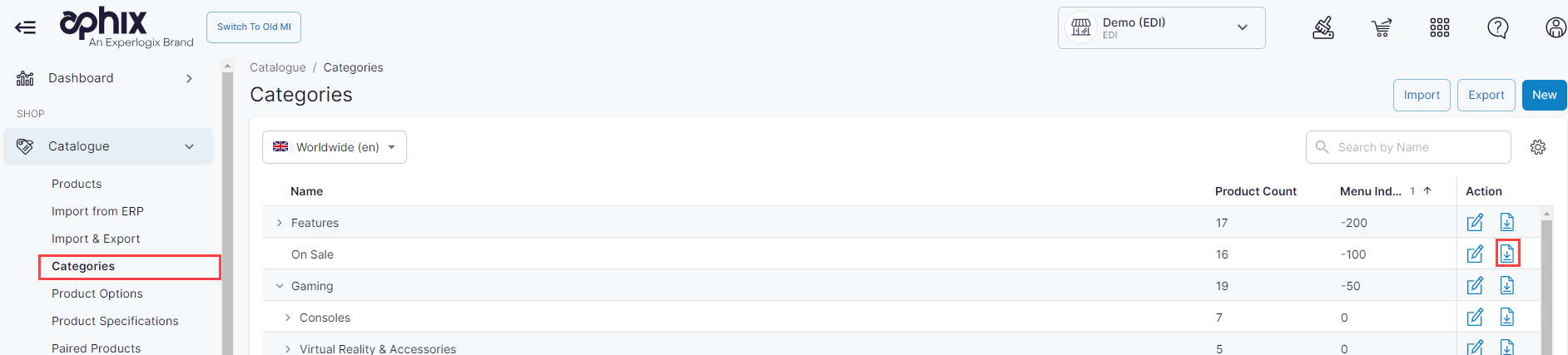Click the Switch To Old MI button
The width and height of the screenshot is (1568, 355).
(x=254, y=27)
